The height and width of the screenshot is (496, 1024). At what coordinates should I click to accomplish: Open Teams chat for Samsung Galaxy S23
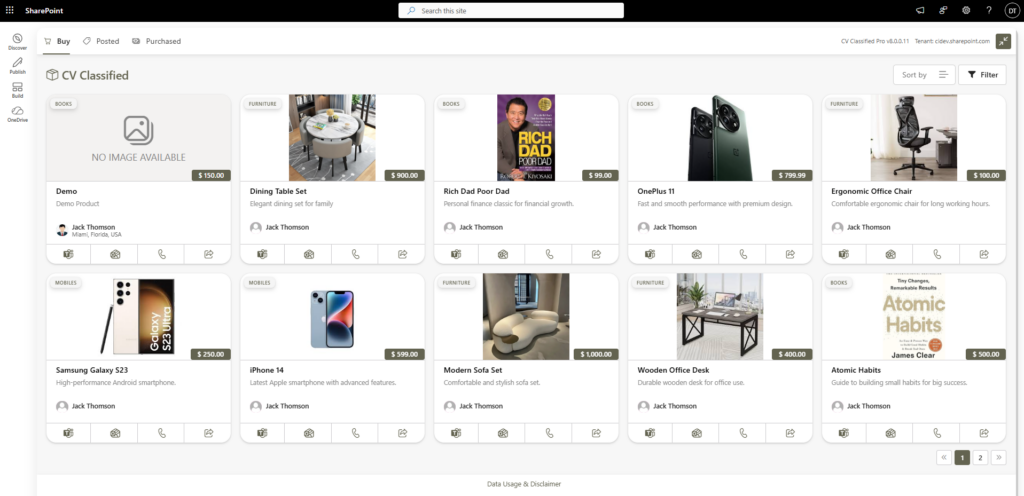click(x=69, y=433)
